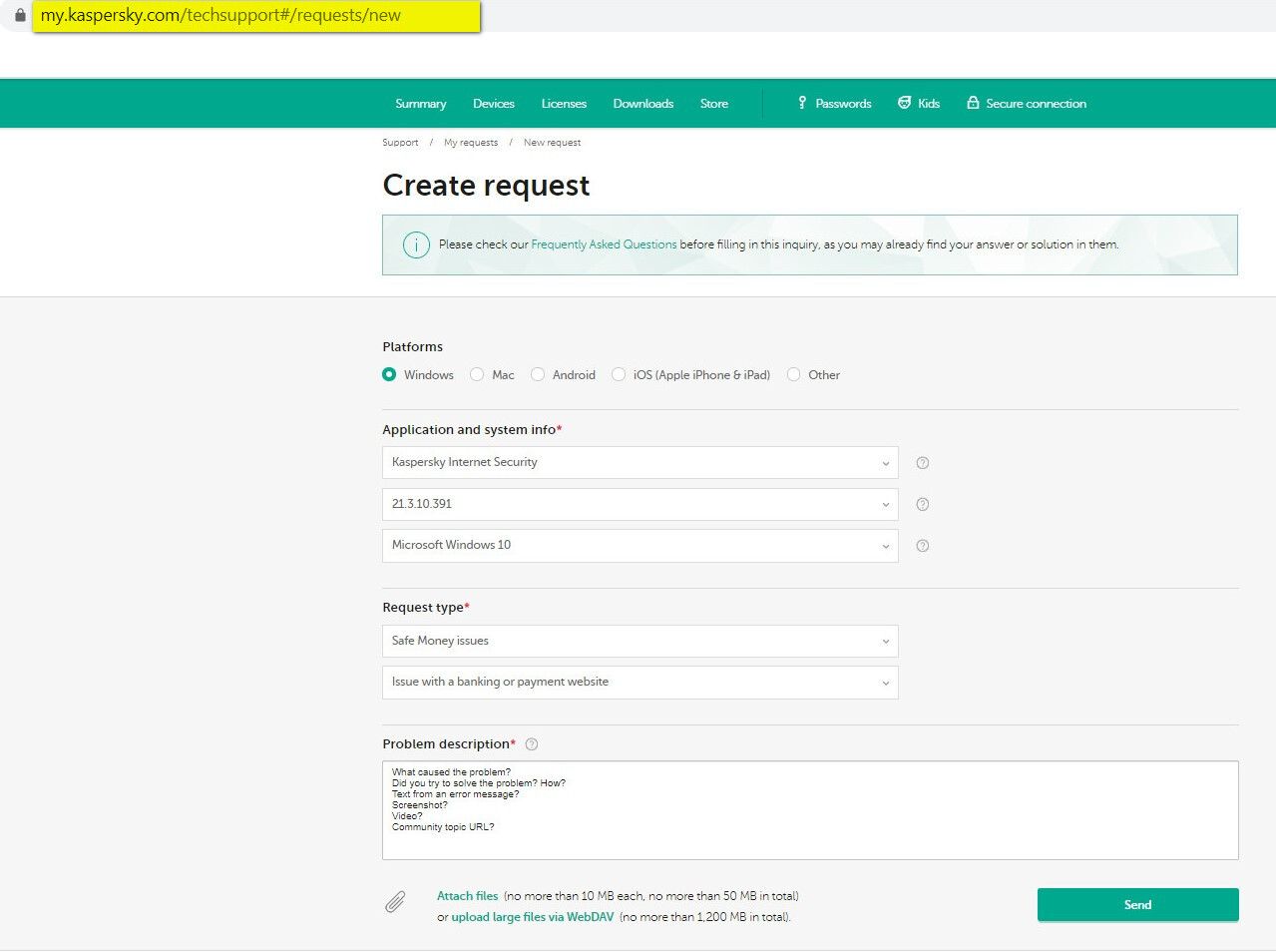This screenshot has width=1276, height=952.
Task: Click the Kids face icon
Action: (x=904, y=103)
